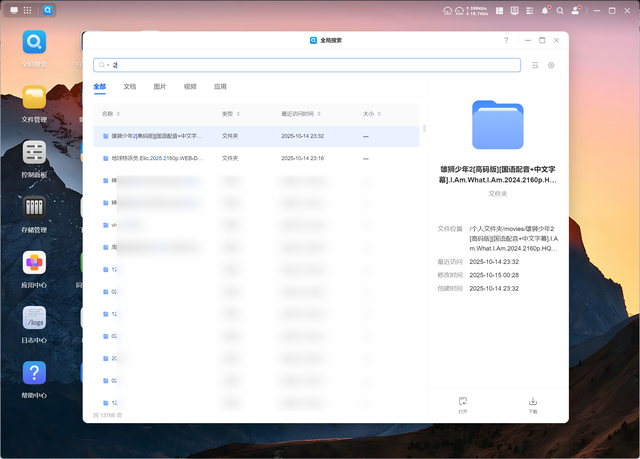Maximize the 全局搜索 window
Image resolution: width=640 pixels, height=459 pixels.
point(542,40)
